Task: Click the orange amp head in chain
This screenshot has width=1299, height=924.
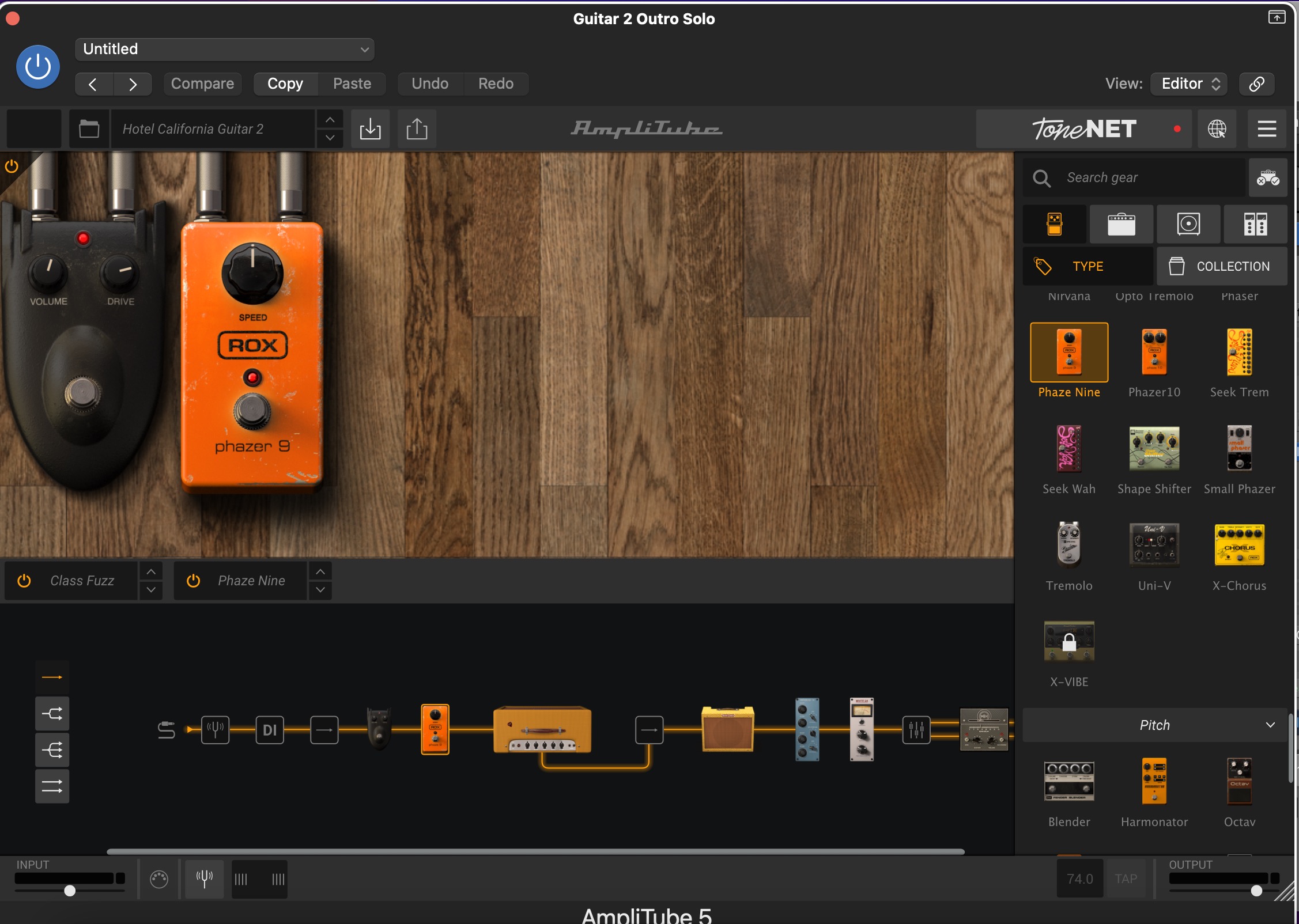Action: (542, 730)
